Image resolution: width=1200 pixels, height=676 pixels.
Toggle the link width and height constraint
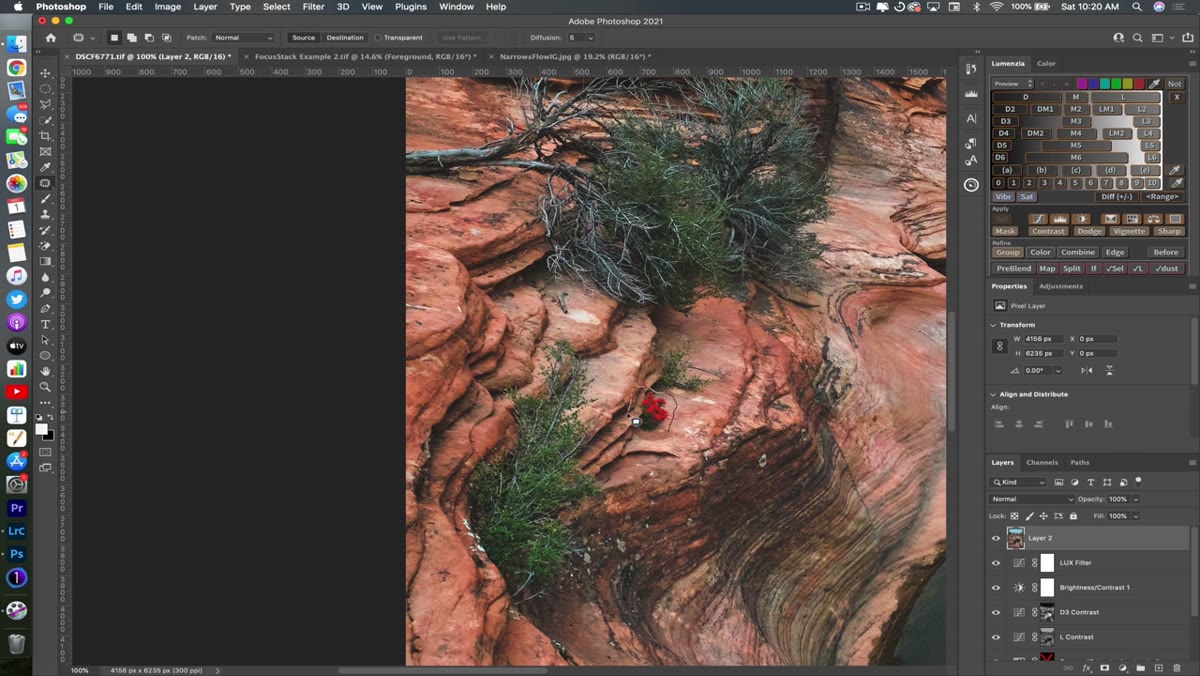(x=999, y=346)
